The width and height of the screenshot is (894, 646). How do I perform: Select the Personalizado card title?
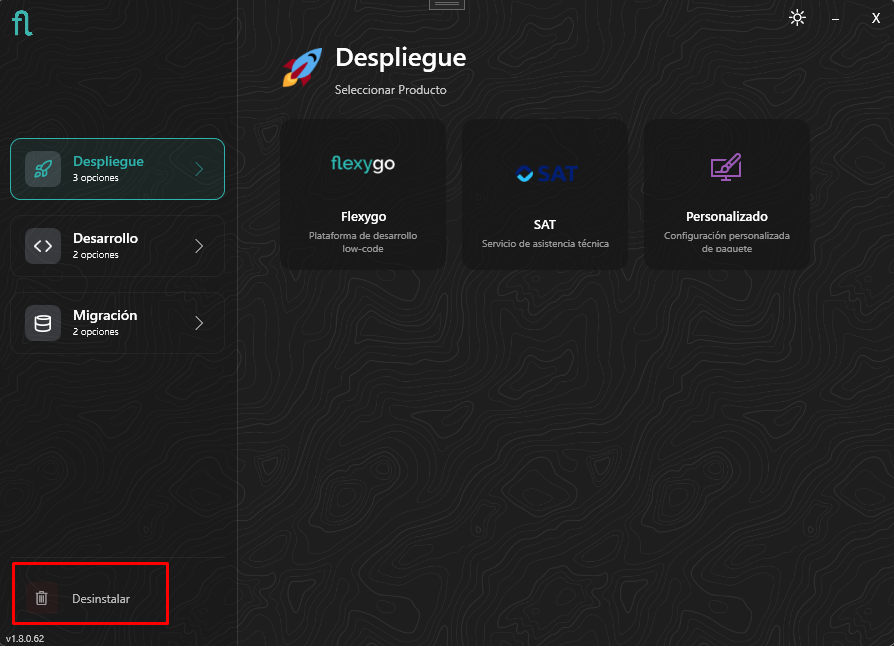pos(726,217)
